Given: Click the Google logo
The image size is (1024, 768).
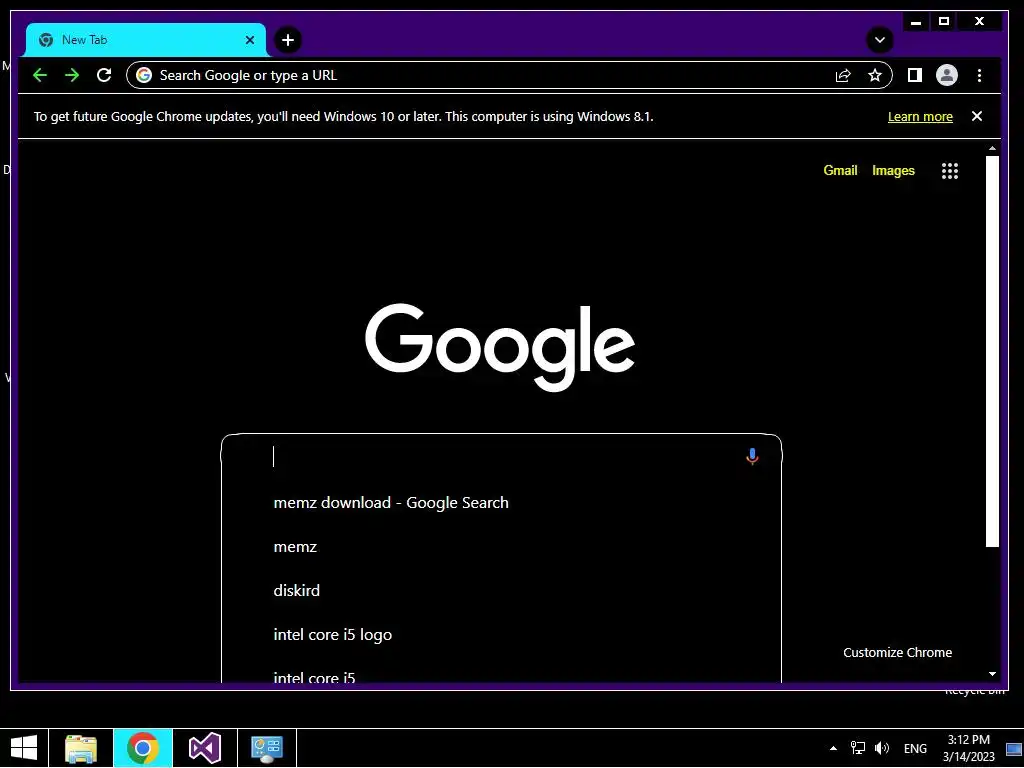Looking at the screenshot, I should coord(500,346).
